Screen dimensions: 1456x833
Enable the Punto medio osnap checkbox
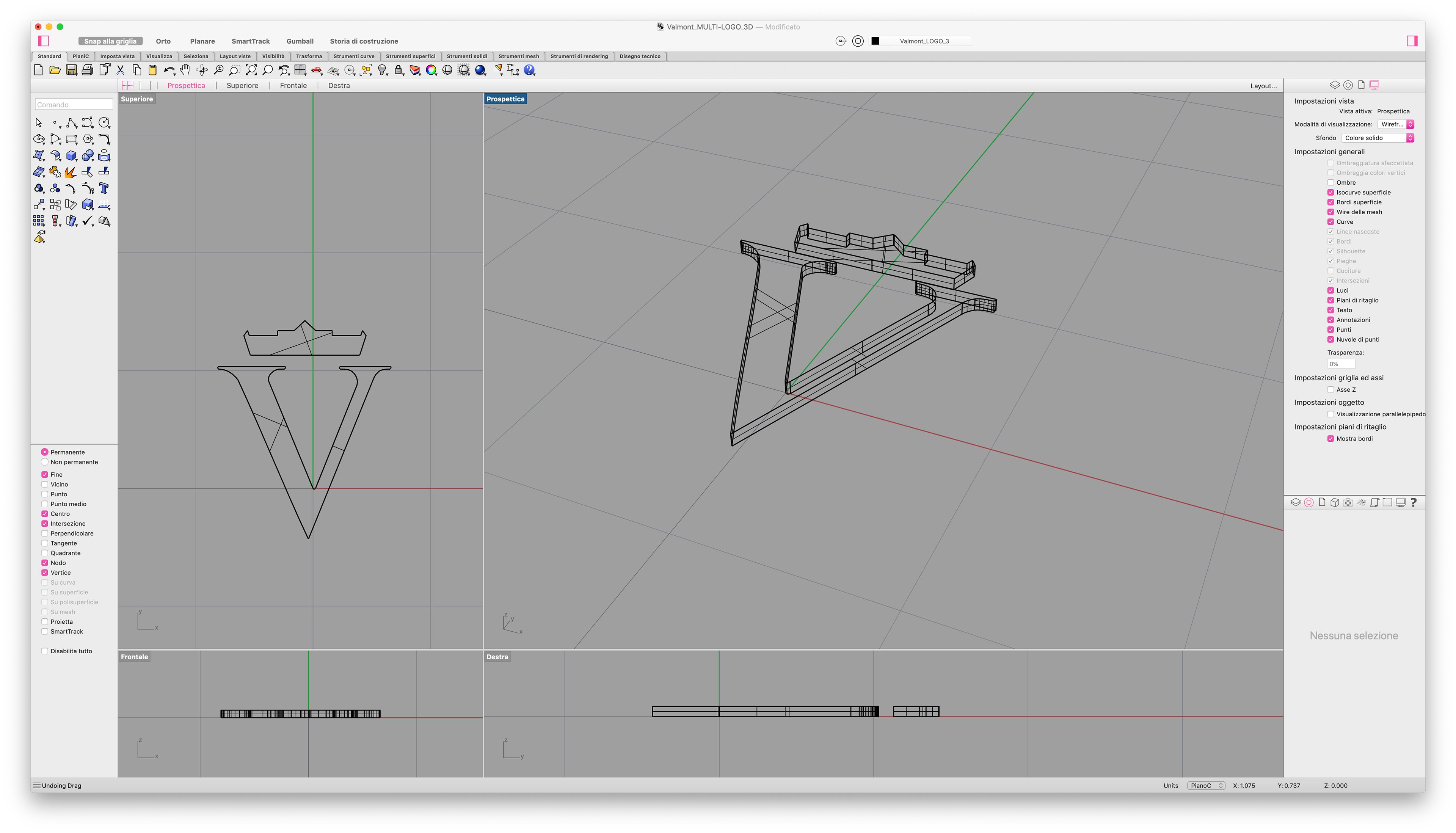pos(45,504)
